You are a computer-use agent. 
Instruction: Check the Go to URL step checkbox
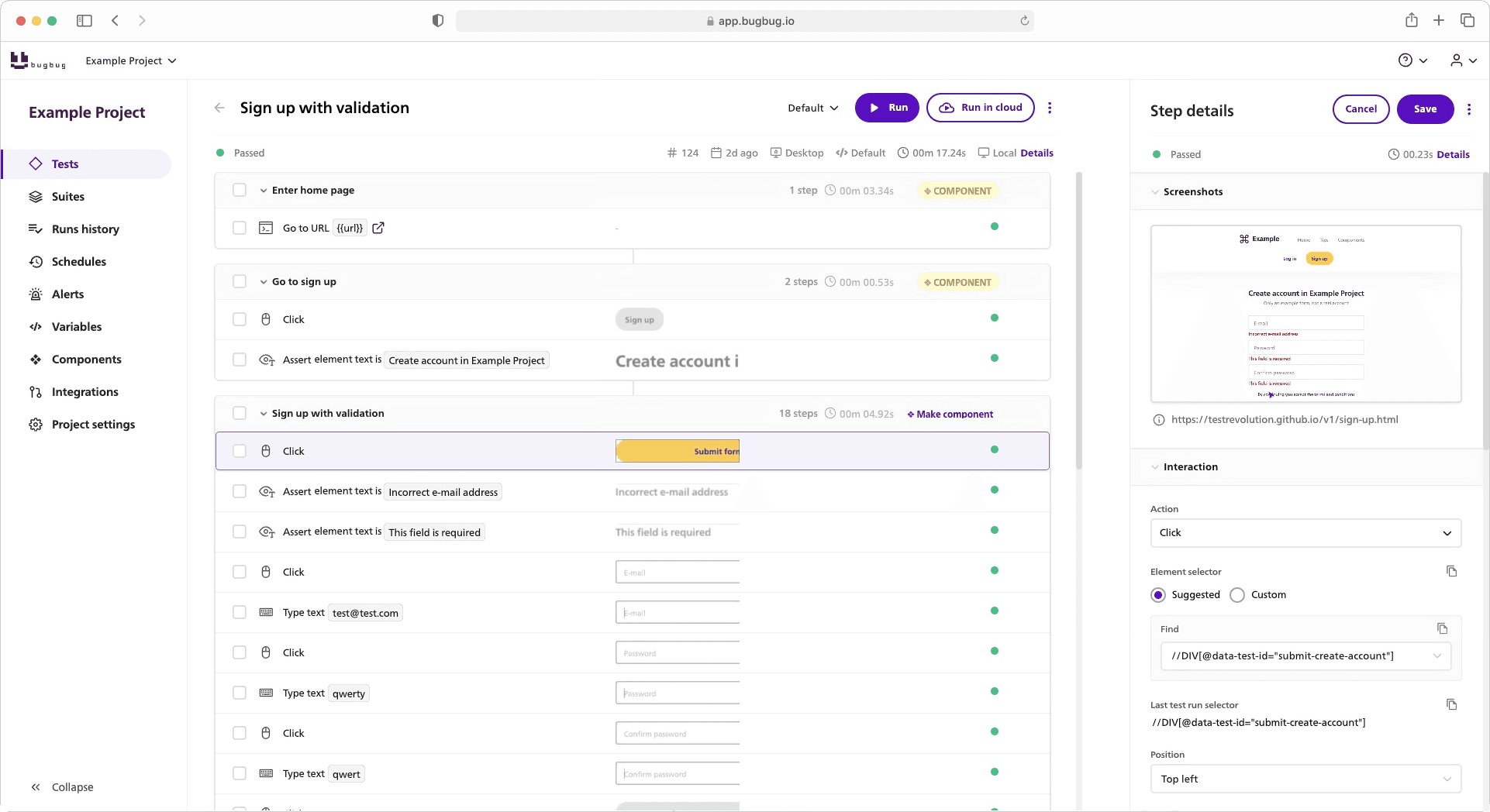(240, 228)
